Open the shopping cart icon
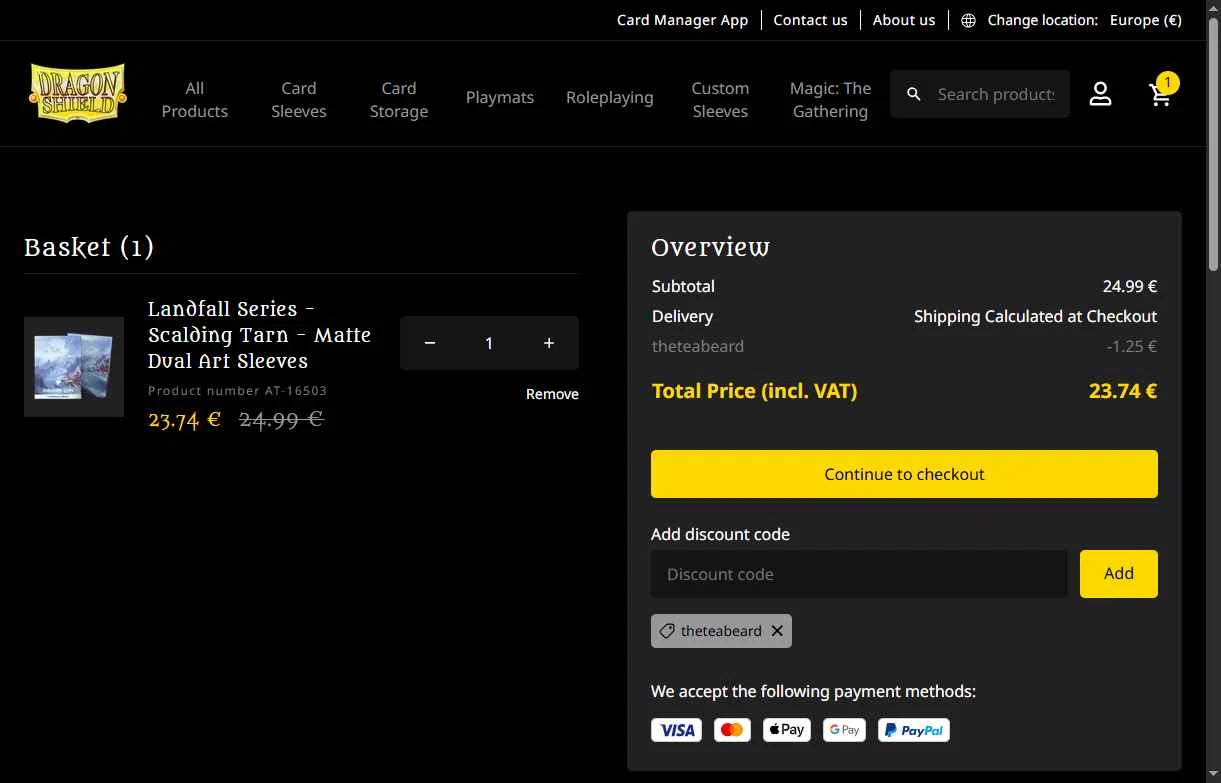The image size is (1221, 783). (x=1160, y=94)
